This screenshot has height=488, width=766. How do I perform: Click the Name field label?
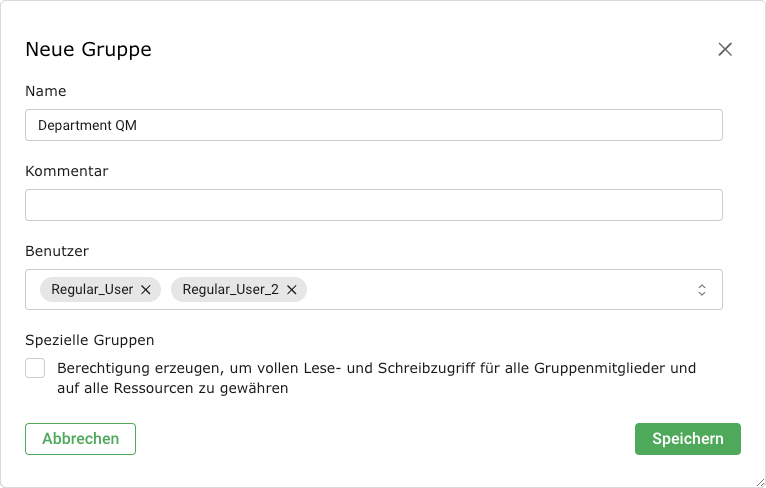click(x=45, y=91)
